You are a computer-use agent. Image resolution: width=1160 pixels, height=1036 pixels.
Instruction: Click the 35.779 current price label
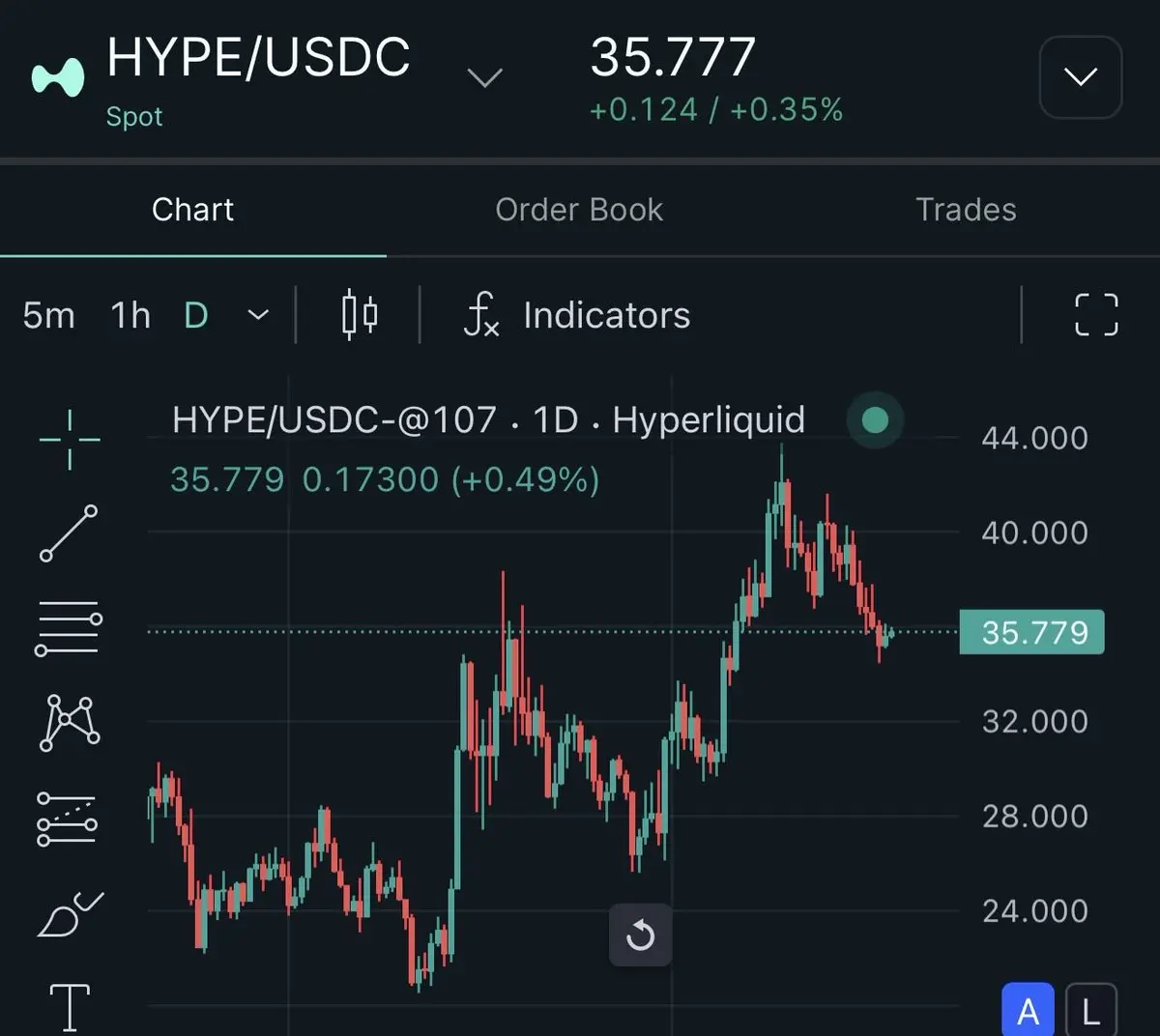click(x=1031, y=633)
